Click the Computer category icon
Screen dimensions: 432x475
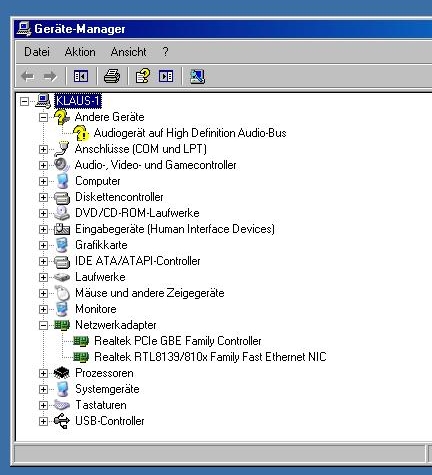[62, 181]
